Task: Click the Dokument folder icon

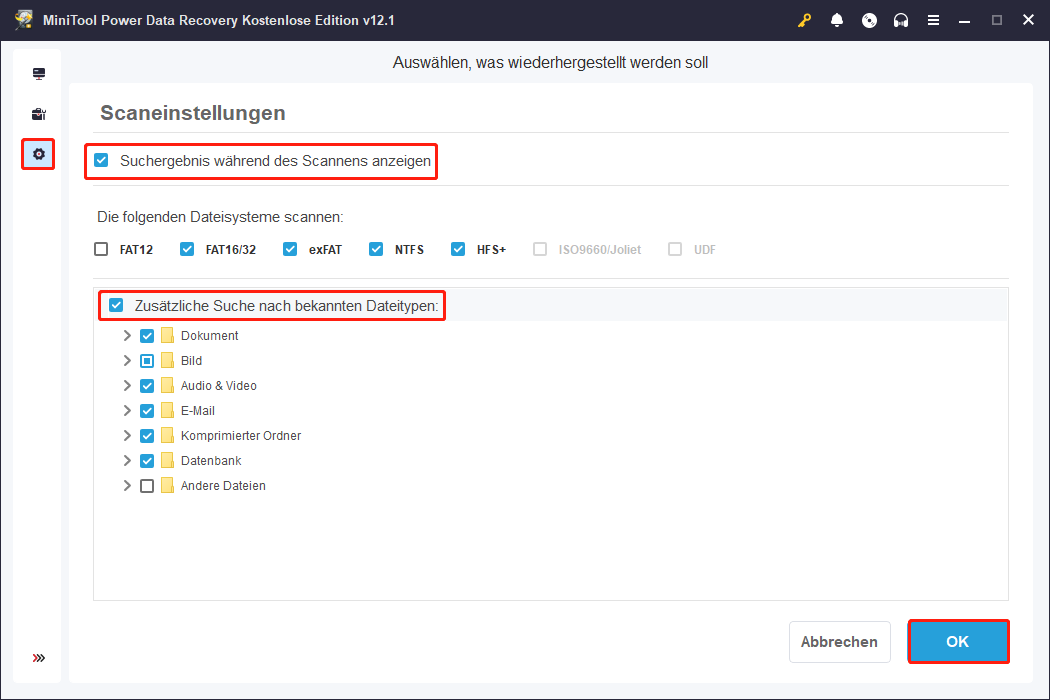Action: tap(167, 336)
